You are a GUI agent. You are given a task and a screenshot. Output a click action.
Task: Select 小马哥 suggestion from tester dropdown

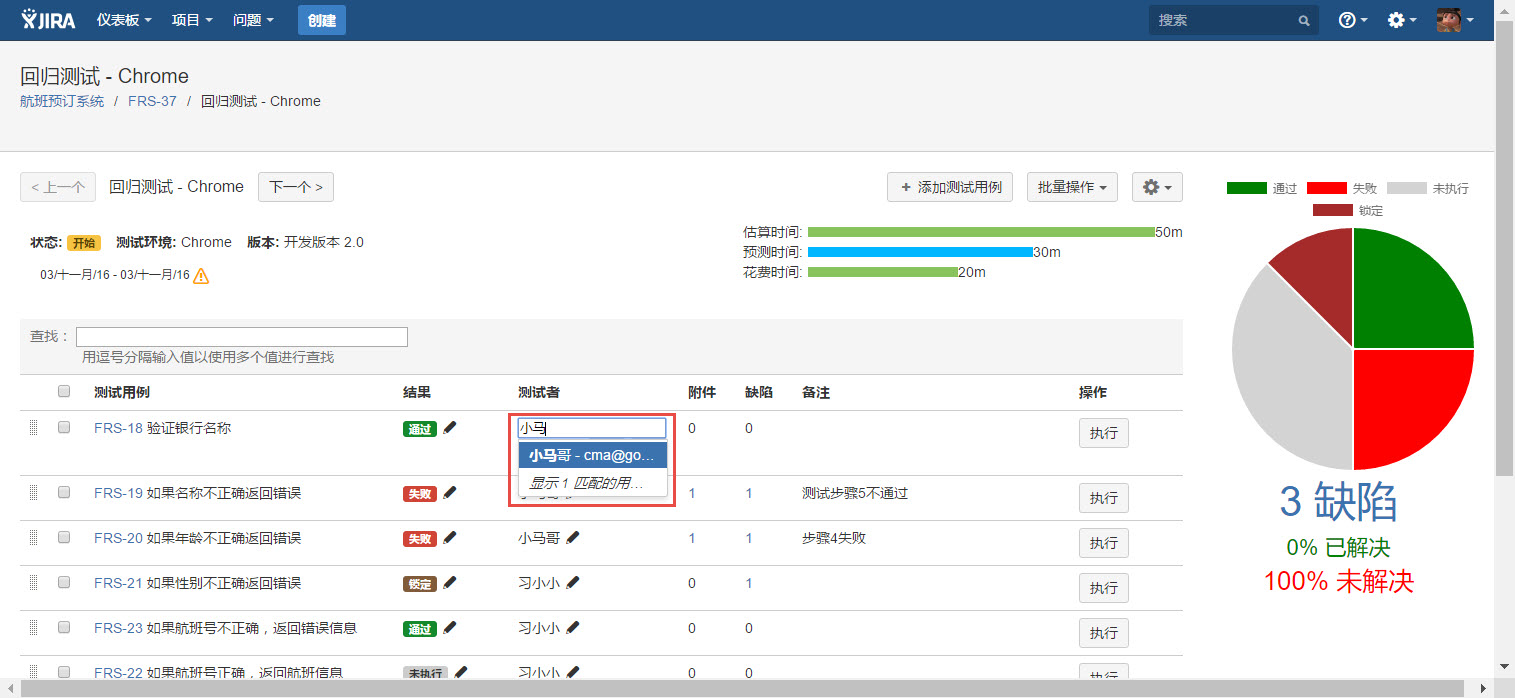593,456
